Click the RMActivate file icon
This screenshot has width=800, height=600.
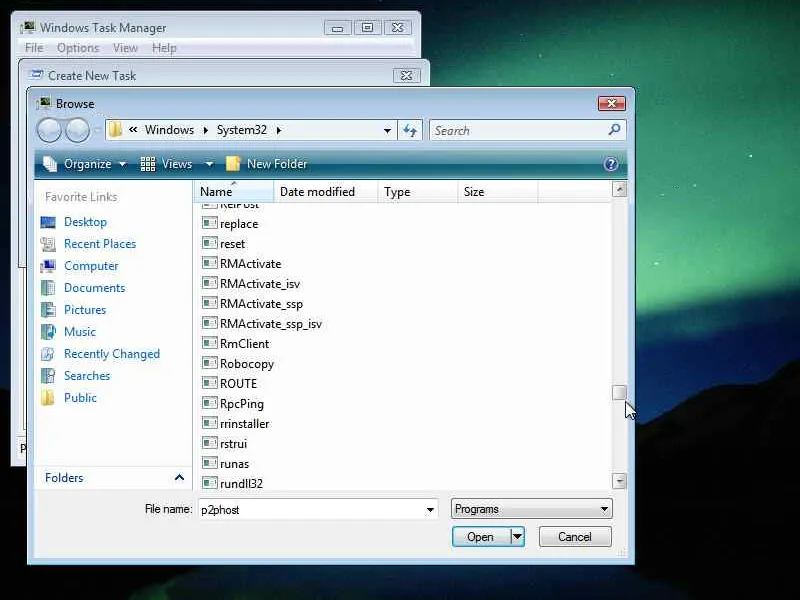click(x=209, y=263)
